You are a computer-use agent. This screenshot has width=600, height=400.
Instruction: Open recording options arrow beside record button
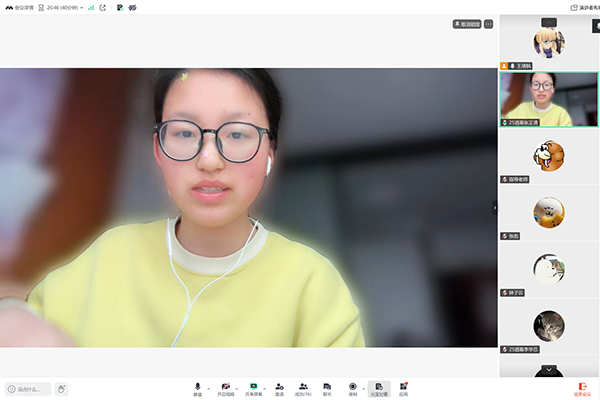(x=364, y=389)
